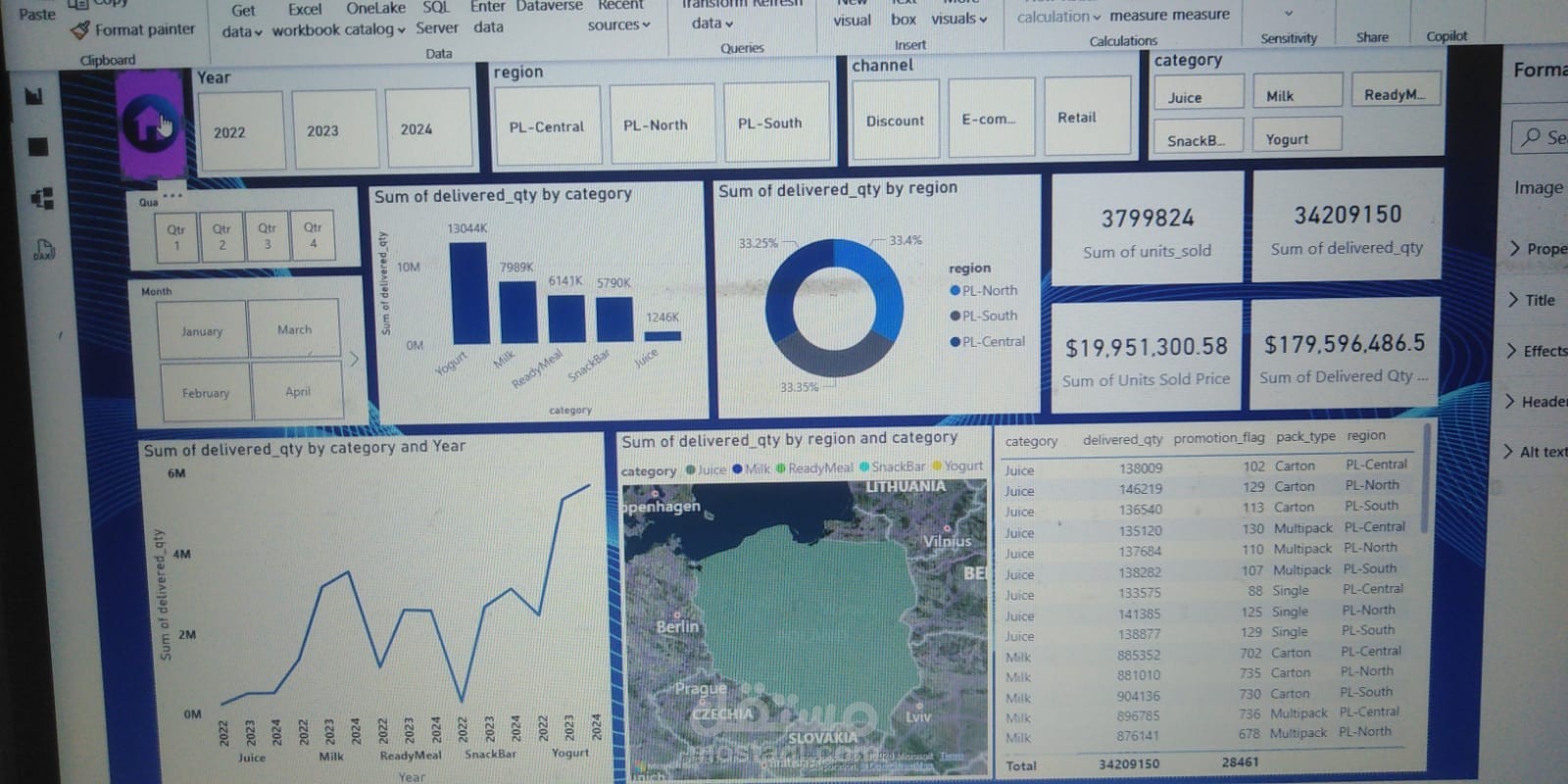The height and width of the screenshot is (784, 1568).
Task: Select February in Month slicer
Action: click(x=205, y=393)
